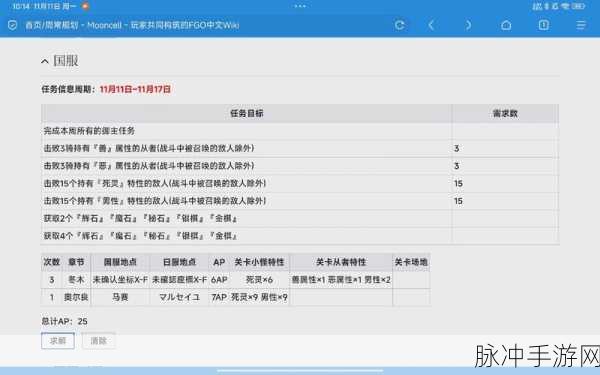
Task: Select the 关卡场地 column header
Action: pyautogui.click(x=411, y=262)
